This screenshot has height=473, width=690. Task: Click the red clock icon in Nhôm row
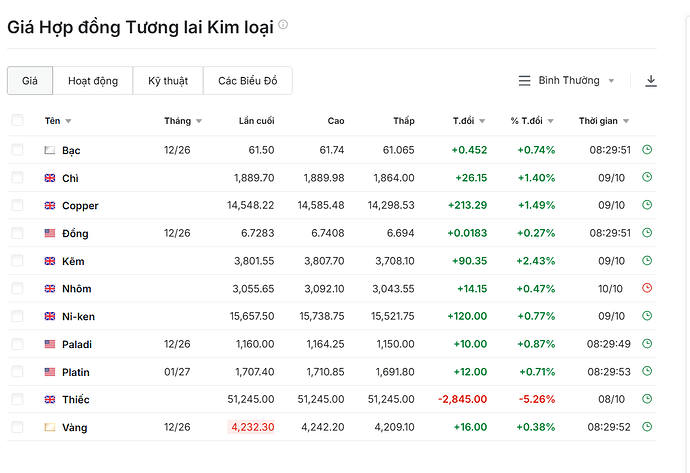click(x=647, y=288)
